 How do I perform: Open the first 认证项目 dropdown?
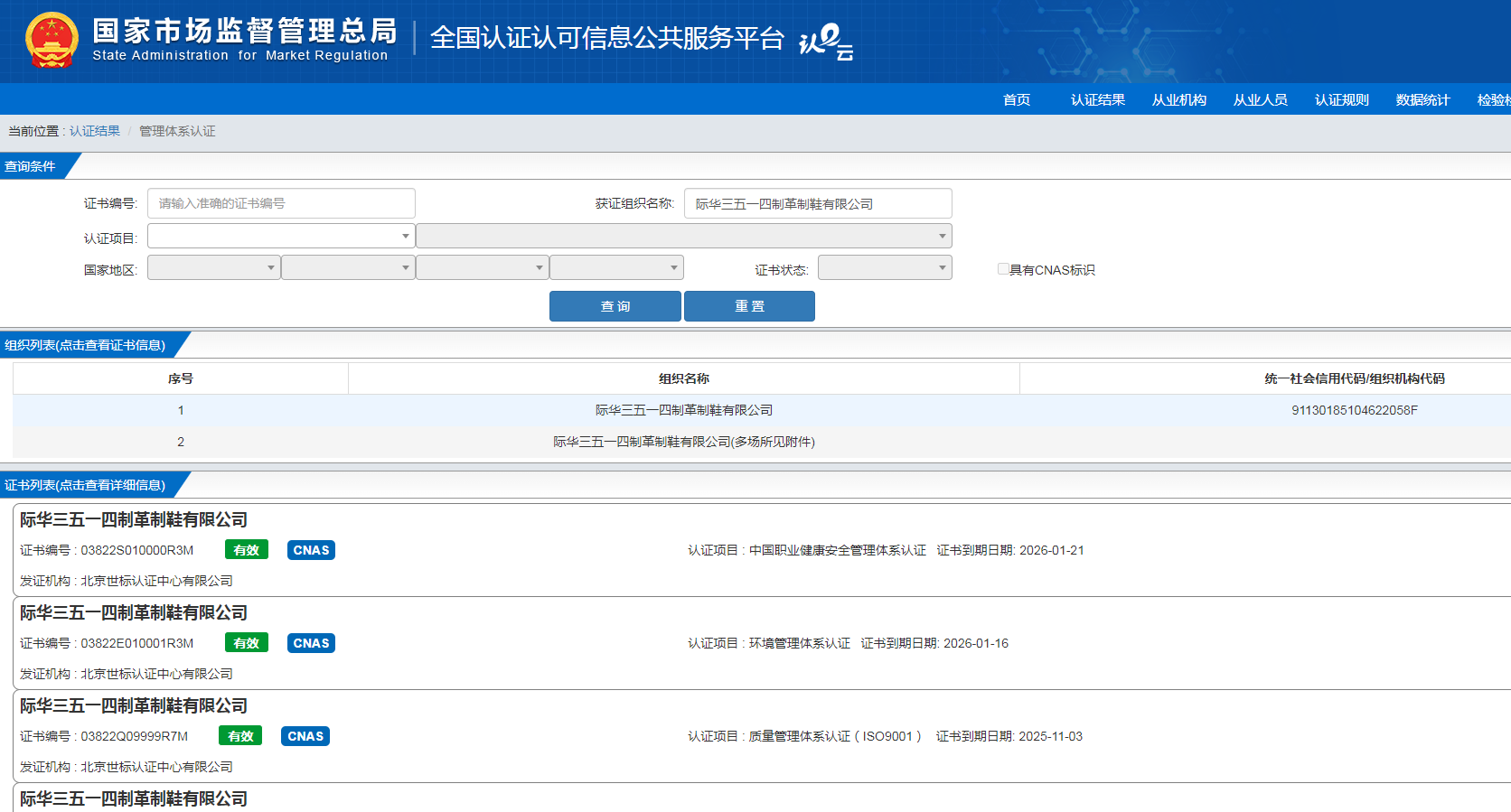[281, 236]
